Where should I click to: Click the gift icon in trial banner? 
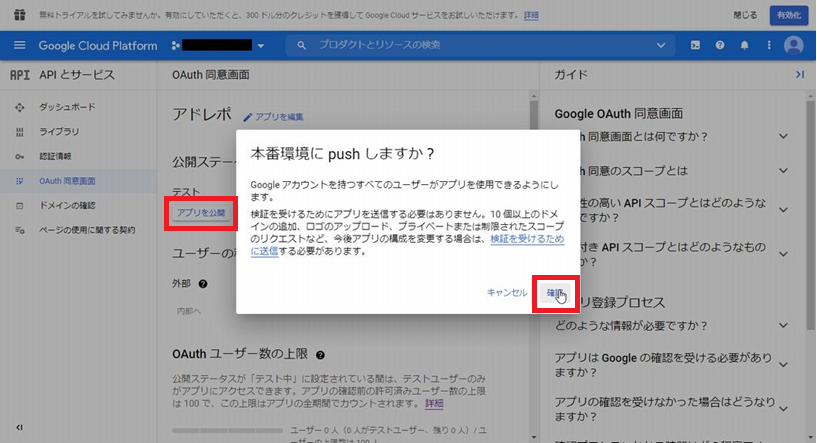click(x=20, y=15)
